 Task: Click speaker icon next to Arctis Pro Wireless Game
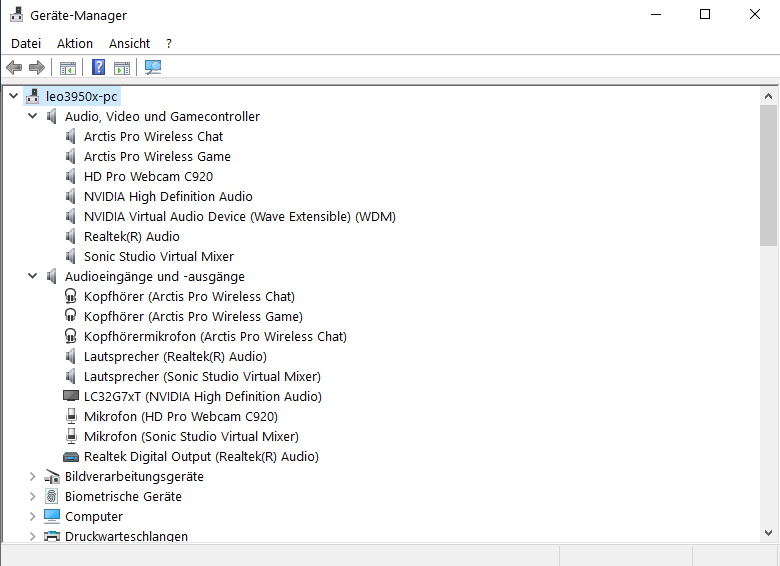71,156
